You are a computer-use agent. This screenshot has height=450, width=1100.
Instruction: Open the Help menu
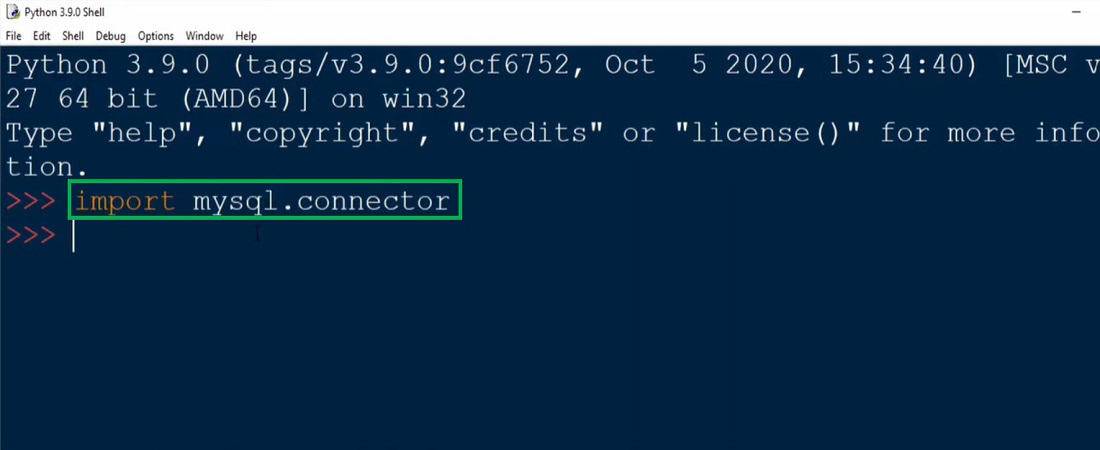246,36
